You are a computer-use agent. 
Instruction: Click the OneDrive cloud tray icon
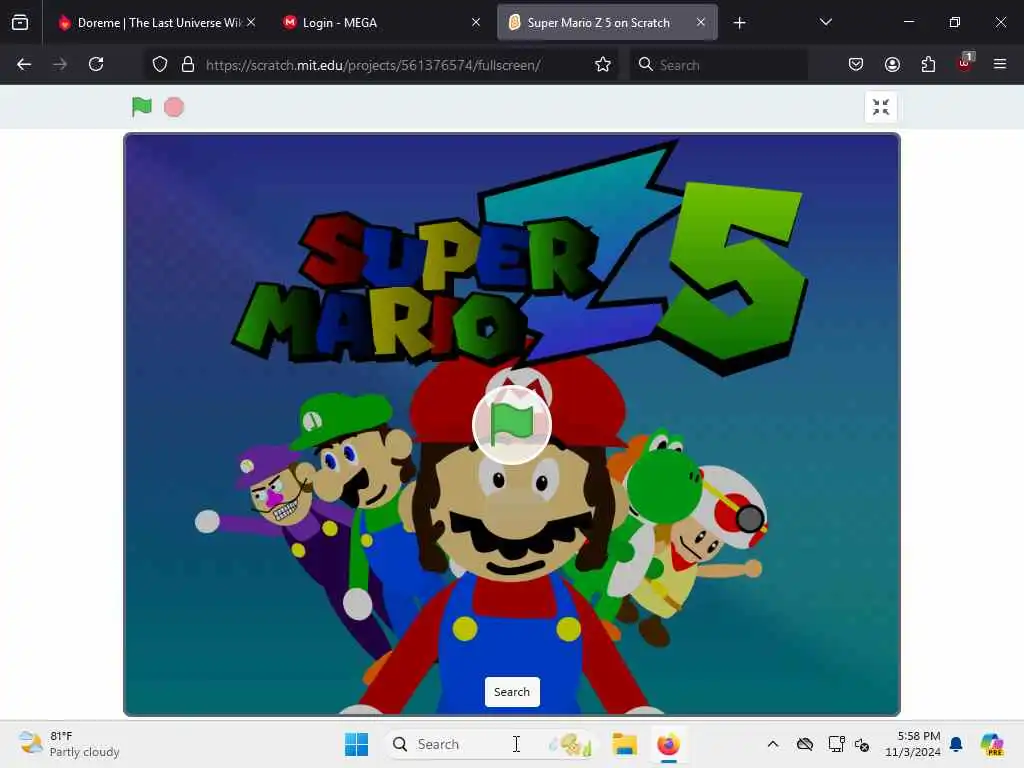(x=805, y=744)
